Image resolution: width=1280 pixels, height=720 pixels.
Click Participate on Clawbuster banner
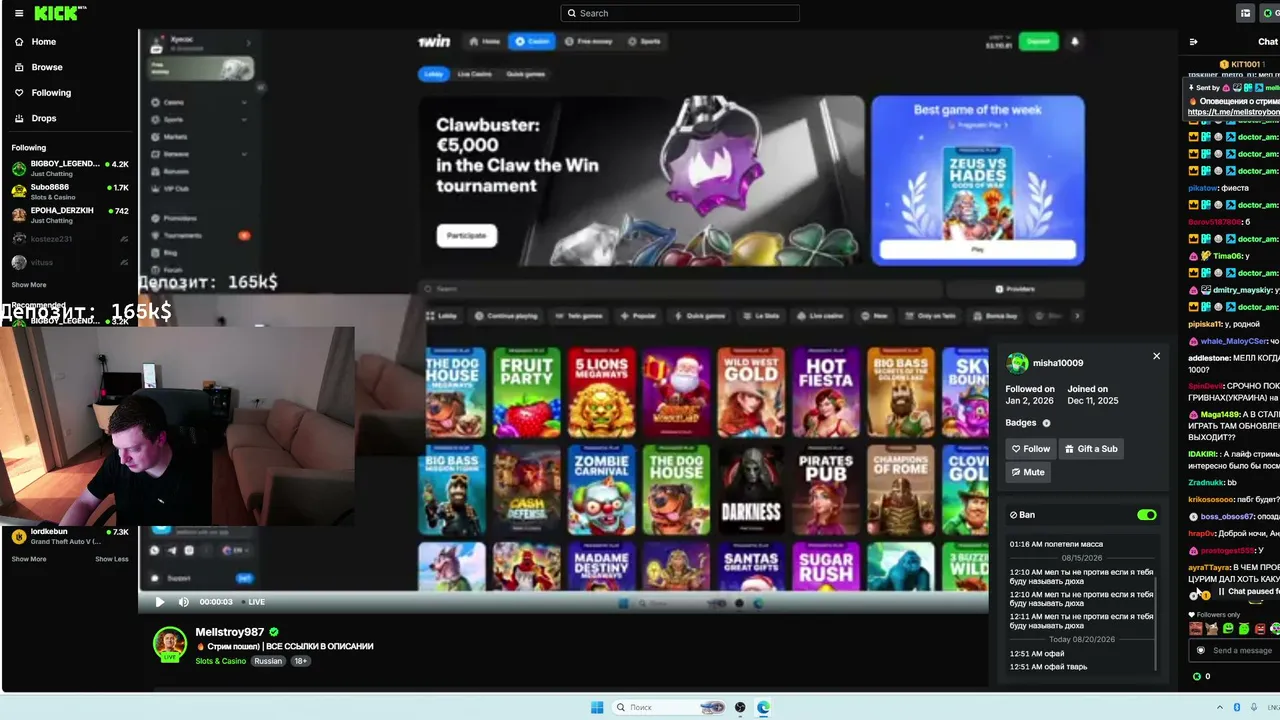click(466, 235)
